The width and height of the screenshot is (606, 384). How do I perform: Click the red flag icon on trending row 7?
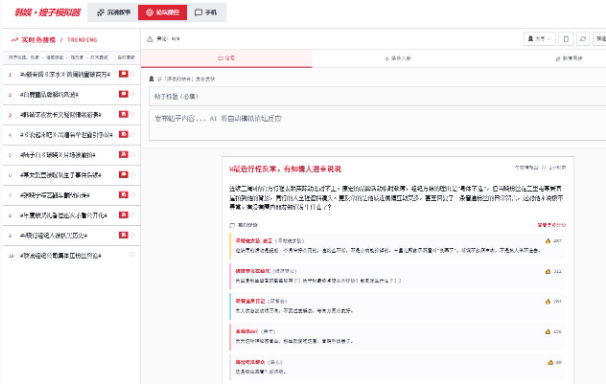point(123,194)
